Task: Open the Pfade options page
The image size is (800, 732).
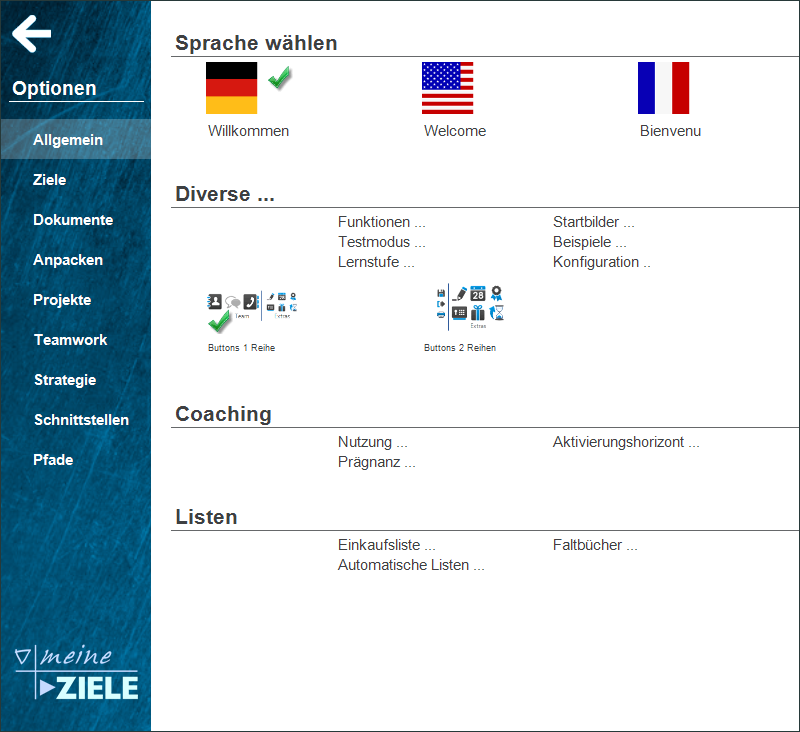Action: point(53,460)
